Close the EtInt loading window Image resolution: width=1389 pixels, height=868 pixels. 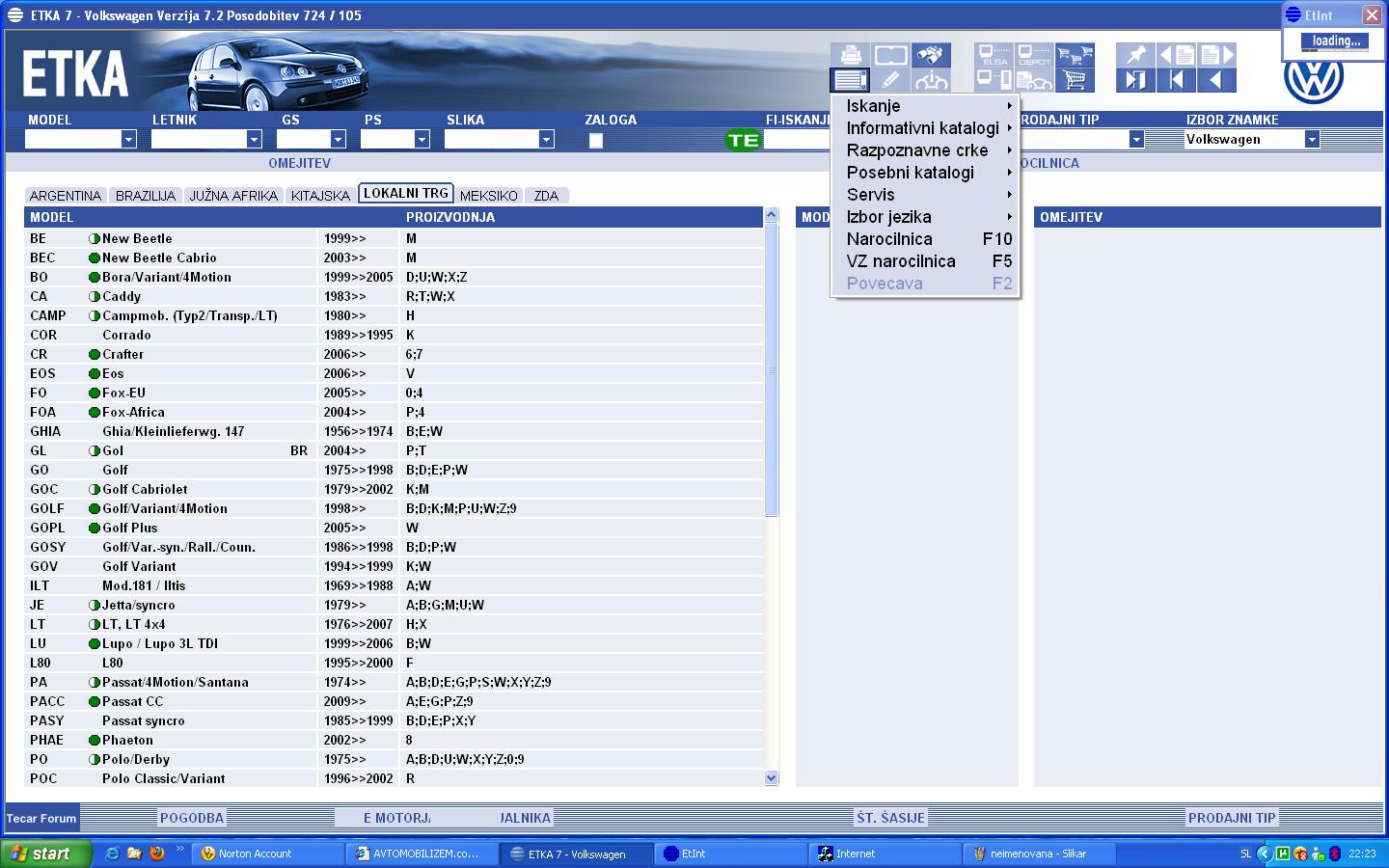pos(1372,15)
